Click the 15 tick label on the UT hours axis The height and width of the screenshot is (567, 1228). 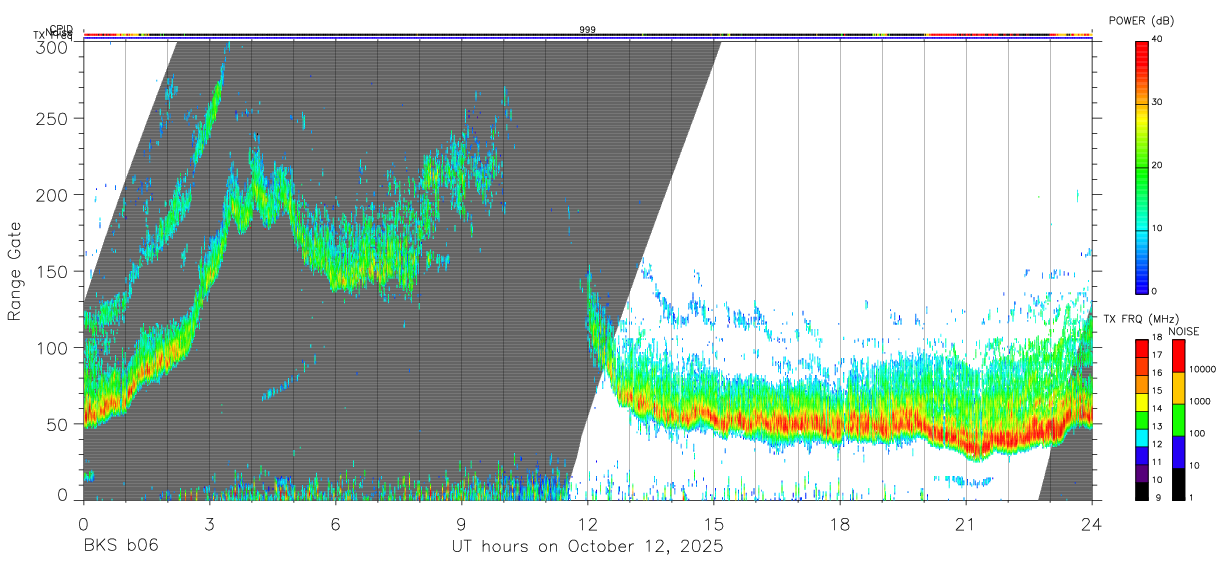[x=714, y=523]
